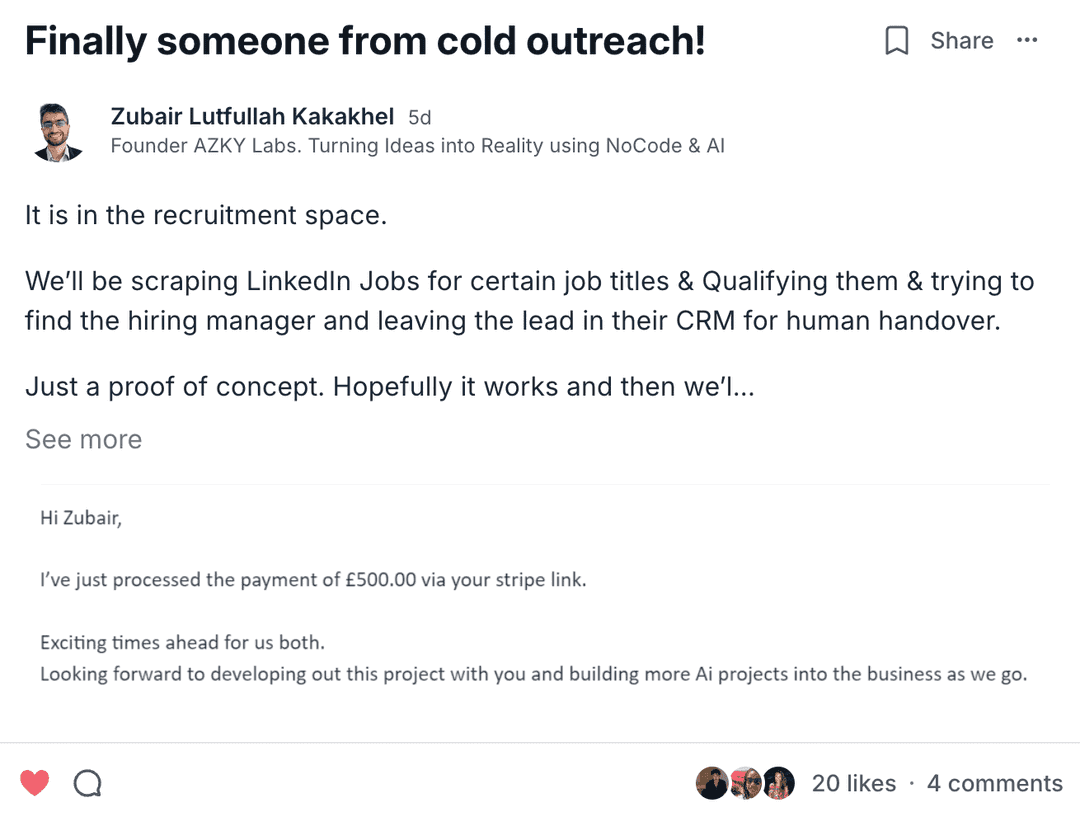Open Zubair's profile avatar photo

[57, 131]
